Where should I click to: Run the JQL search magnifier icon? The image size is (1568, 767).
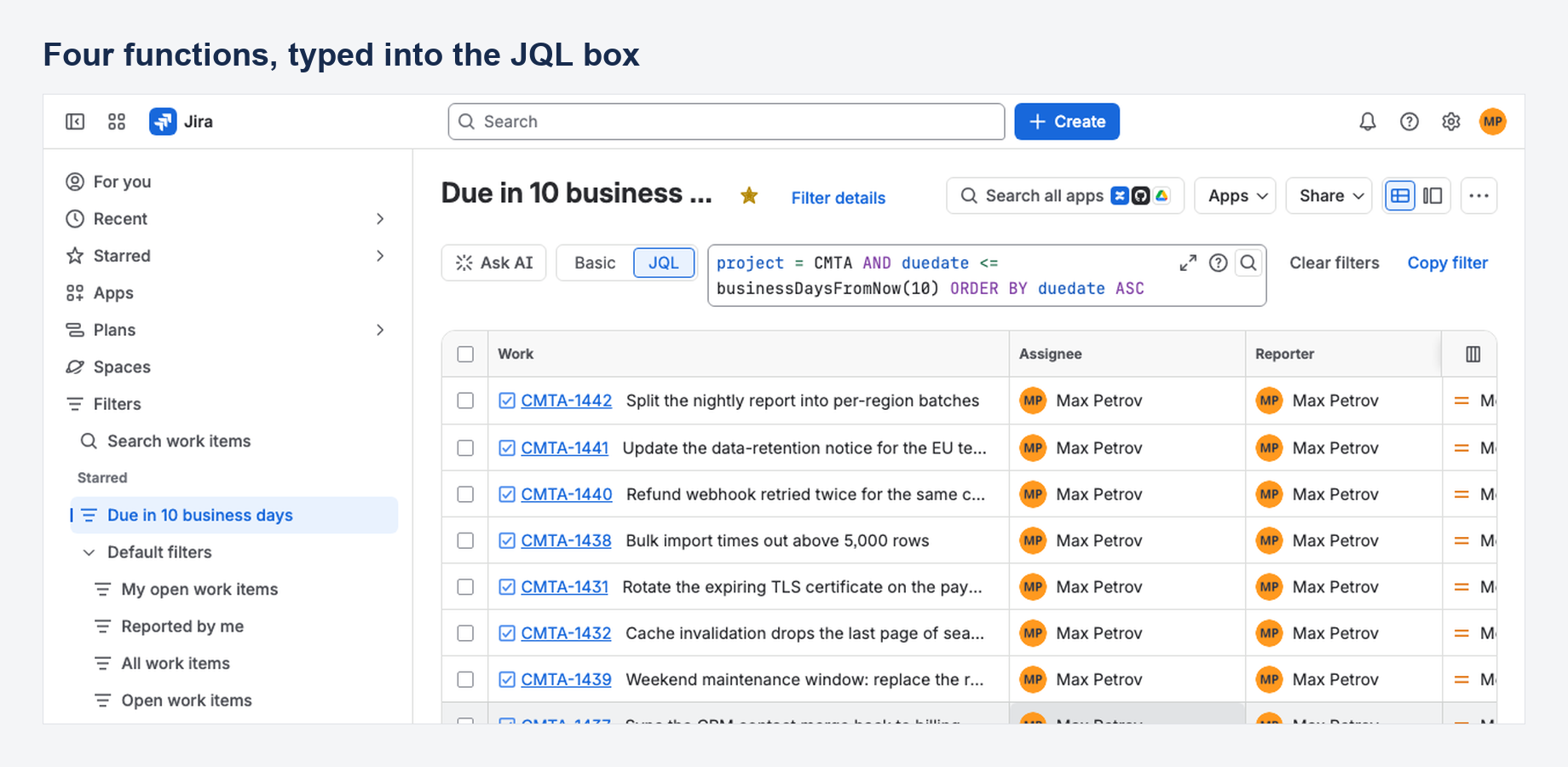point(1248,263)
